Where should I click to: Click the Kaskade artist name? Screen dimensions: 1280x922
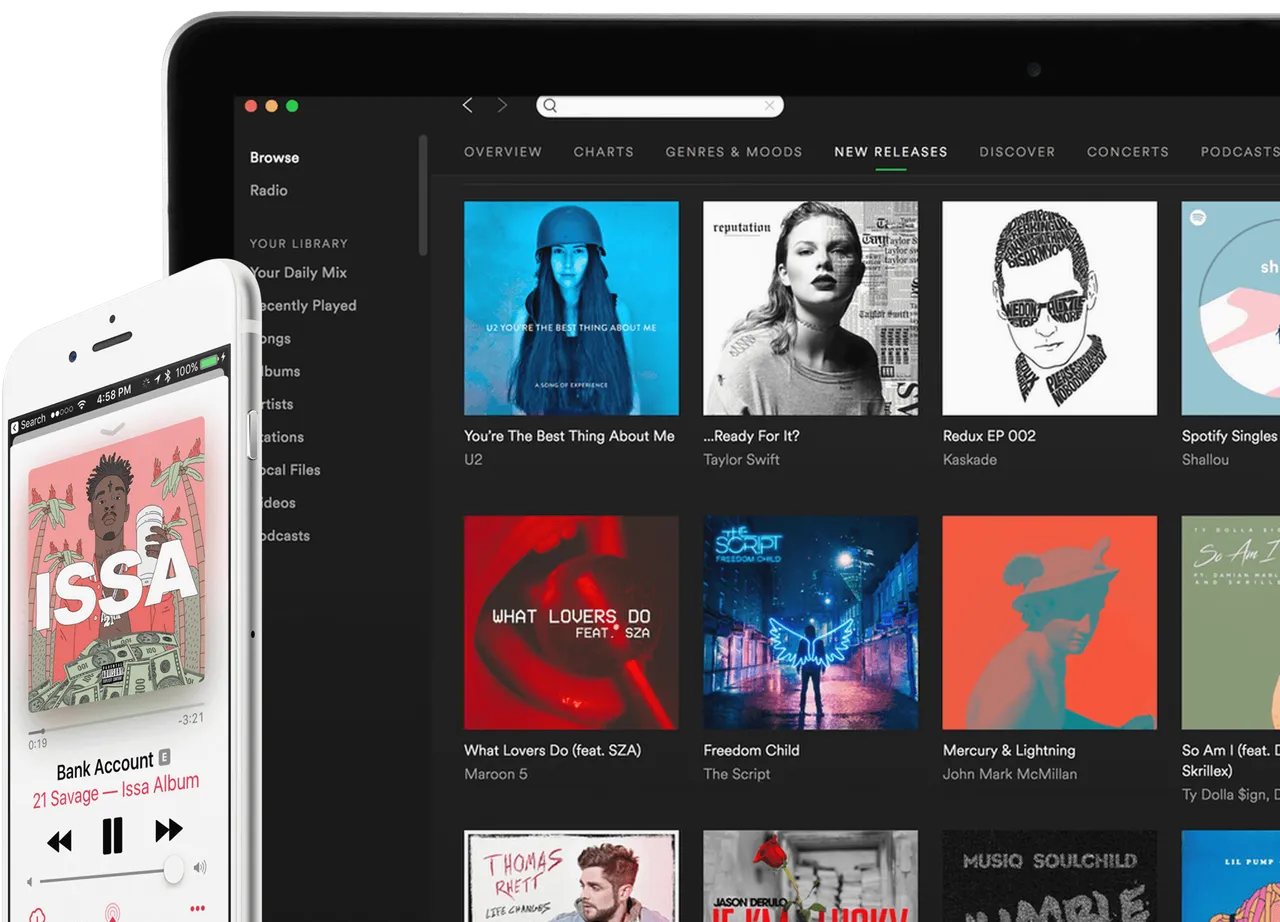tap(969, 460)
